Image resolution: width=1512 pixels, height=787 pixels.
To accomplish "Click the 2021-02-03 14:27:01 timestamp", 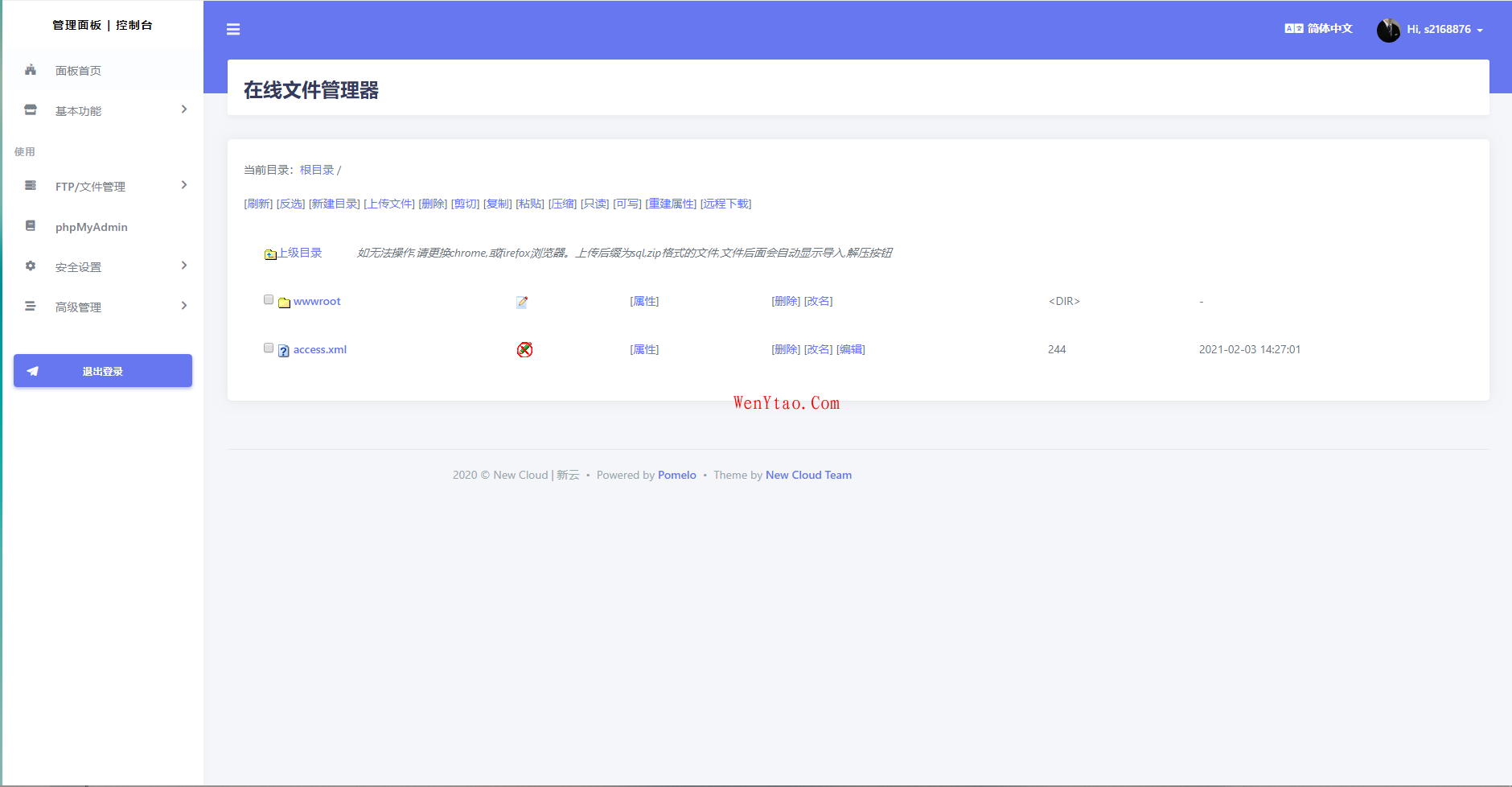I will click(1250, 349).
